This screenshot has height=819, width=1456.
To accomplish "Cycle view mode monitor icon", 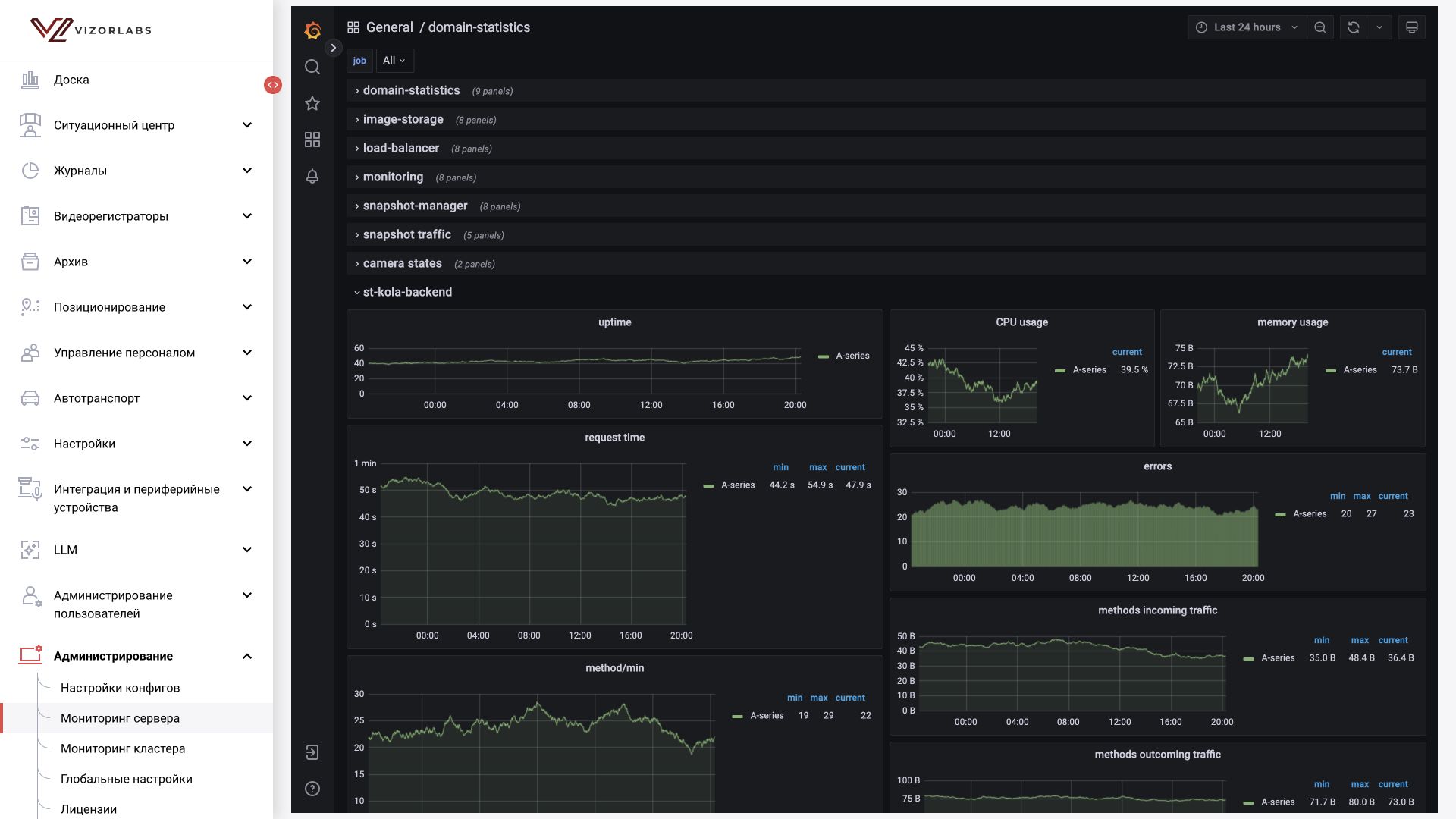I will [1412, 27].
